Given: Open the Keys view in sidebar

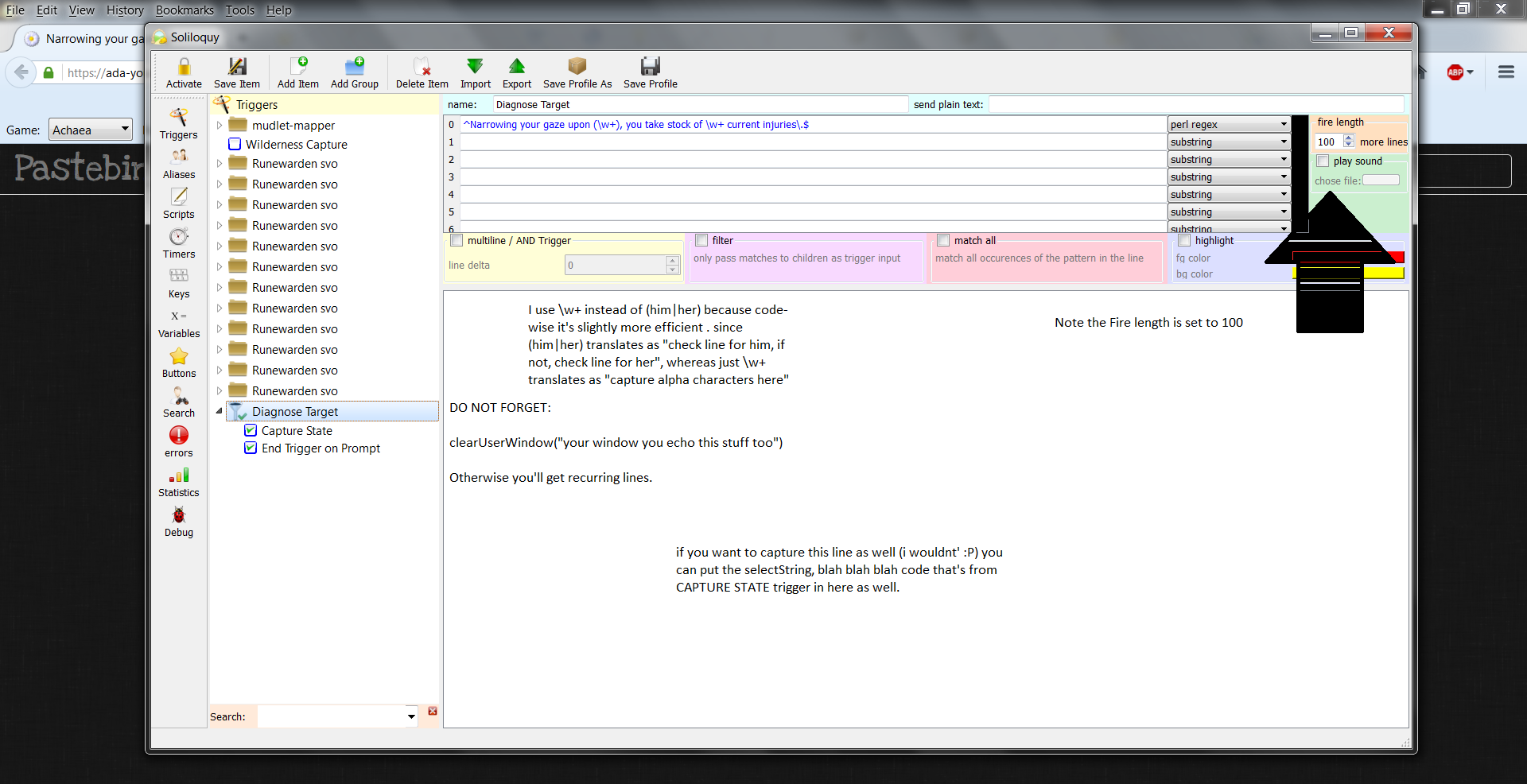Looking at the screenshot, I should pos(179,283).
